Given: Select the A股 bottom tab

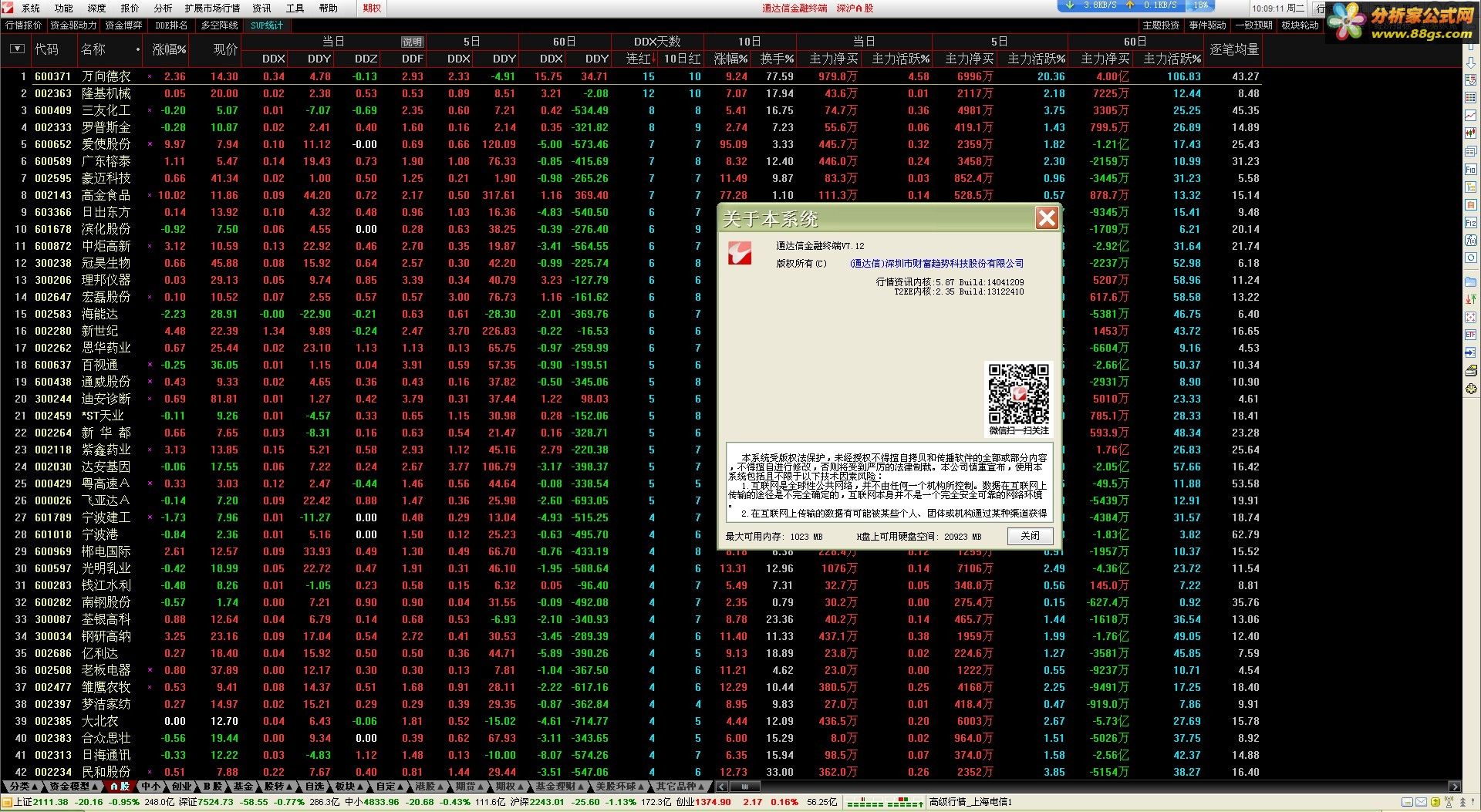Looking at the screenshot, I should coord(120,787).
